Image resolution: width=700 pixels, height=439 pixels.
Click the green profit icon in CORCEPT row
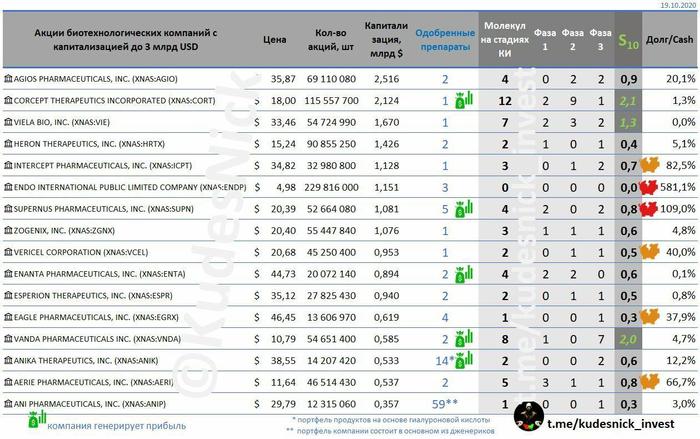(x=463, y=100)
